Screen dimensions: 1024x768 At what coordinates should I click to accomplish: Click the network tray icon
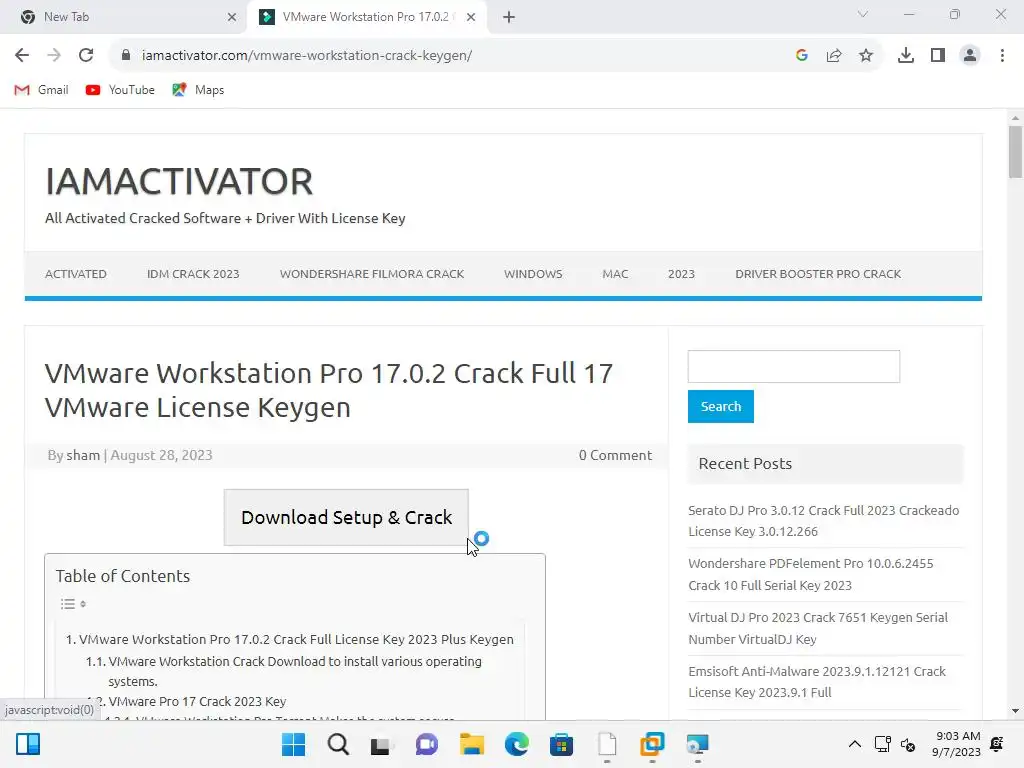tap(882, 744)
